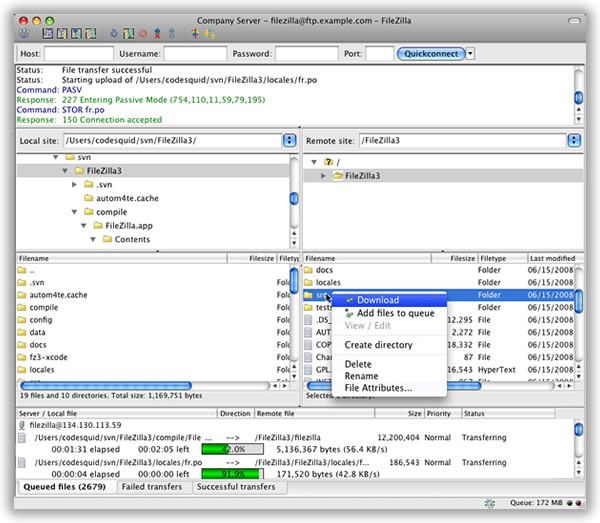The width and height of the screenshot is (600, 523).
Task: Collapse the remote root / node
Action: point(314,162)
